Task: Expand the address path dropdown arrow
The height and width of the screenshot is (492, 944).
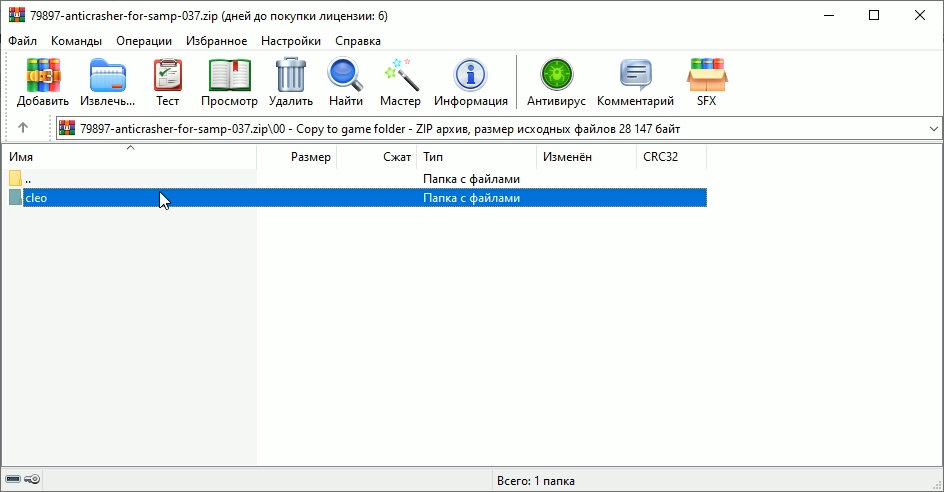Action: pyautogui.click(x=933, y=129)
